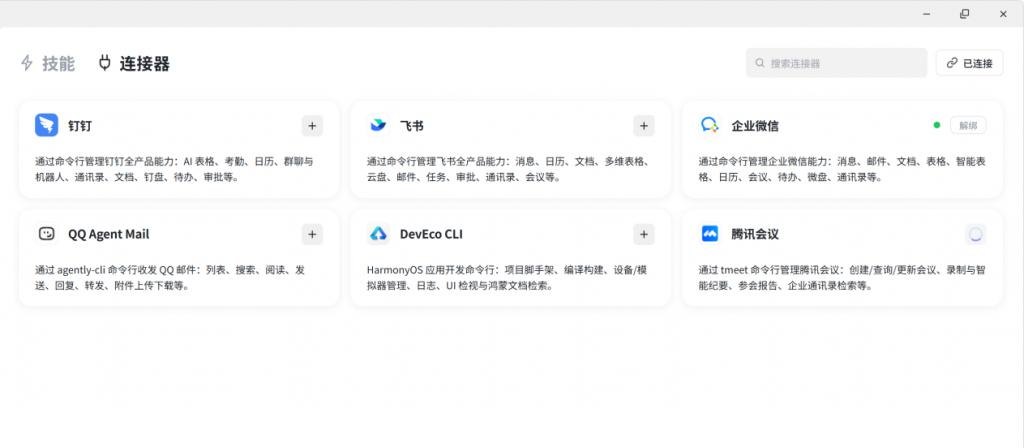Click the 飞书 card title text
The height and width of the screenshot is (448, 1024).
pyautogui.click(x=411, y=126)
